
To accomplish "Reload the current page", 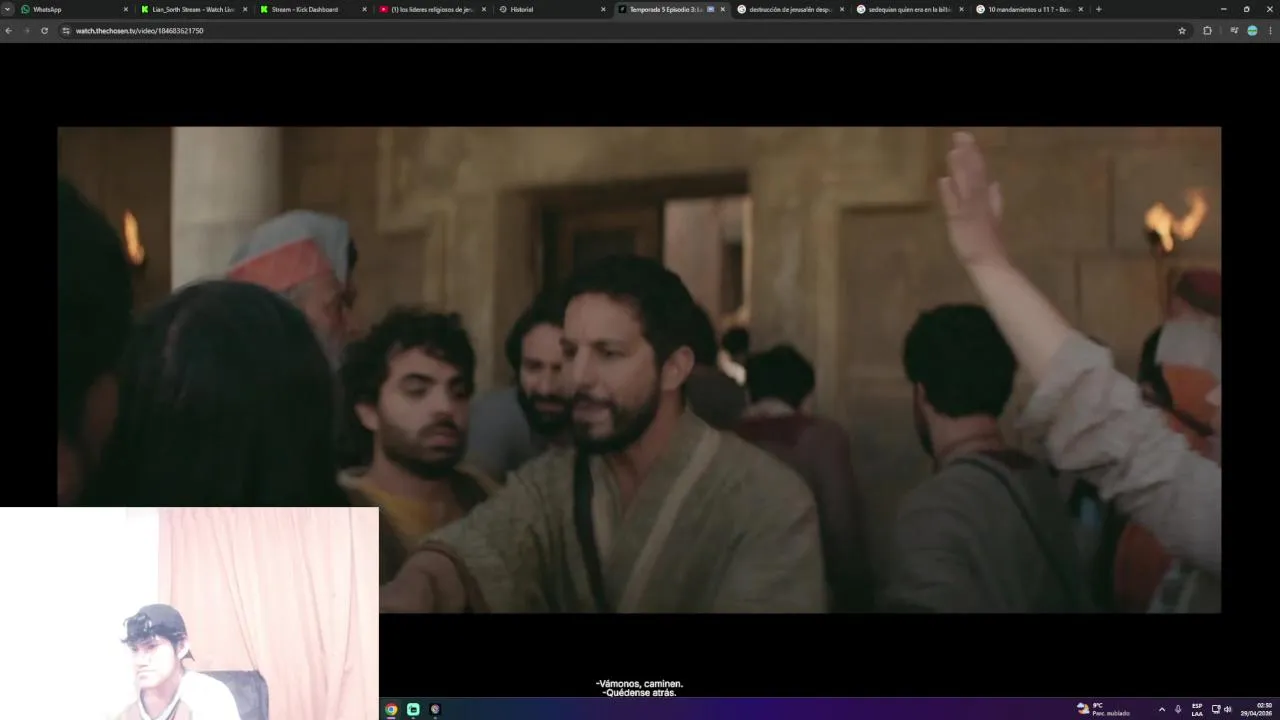I will point(44,31).
